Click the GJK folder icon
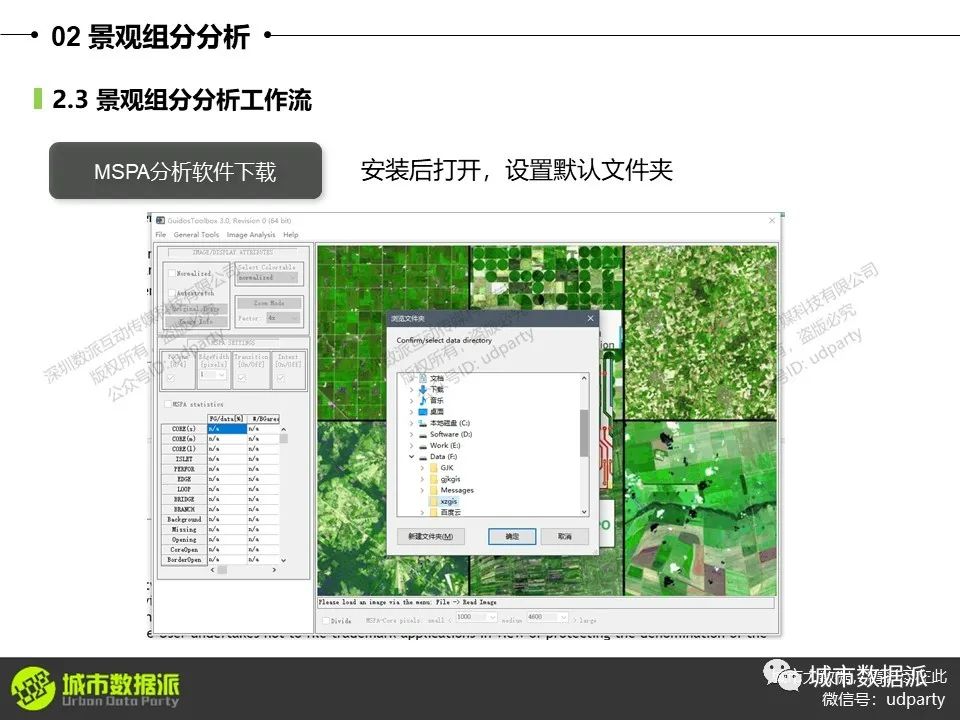This screenshot has width=960, height=720. tap(434, 467)
